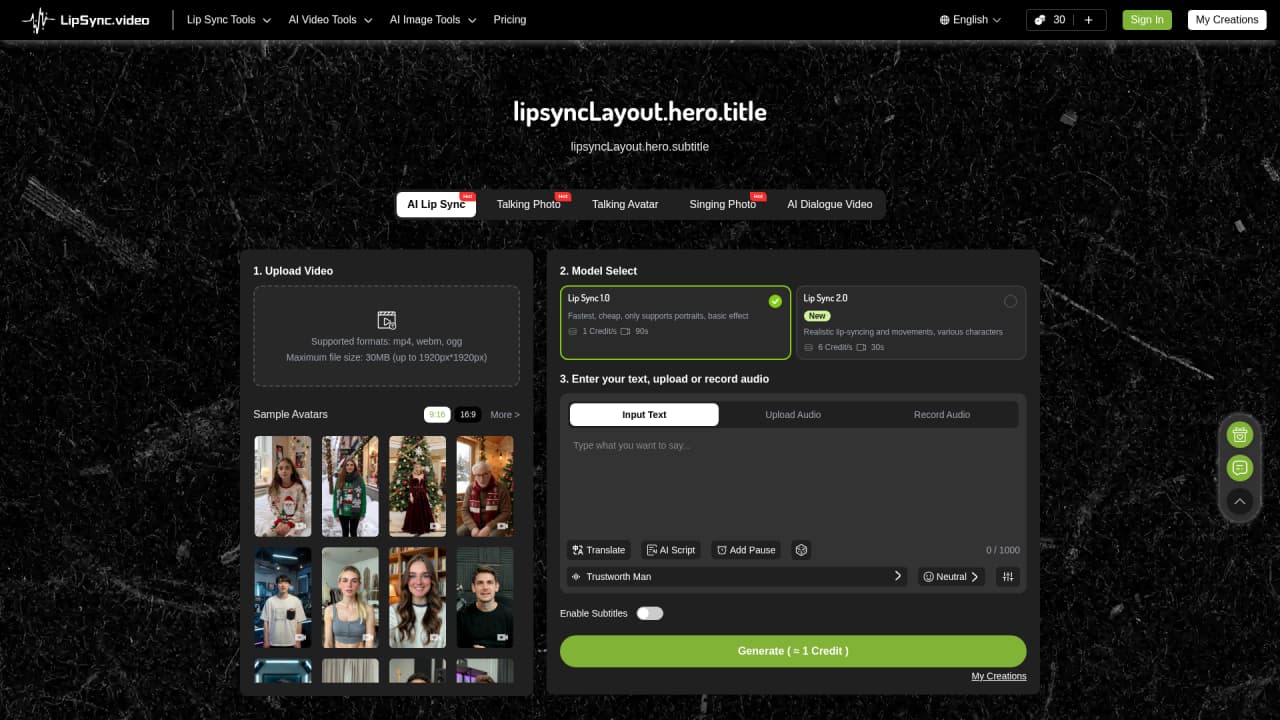Click the My Creations link below Generate
This screenshot has height=720, width=1280.
coord(999,677)
